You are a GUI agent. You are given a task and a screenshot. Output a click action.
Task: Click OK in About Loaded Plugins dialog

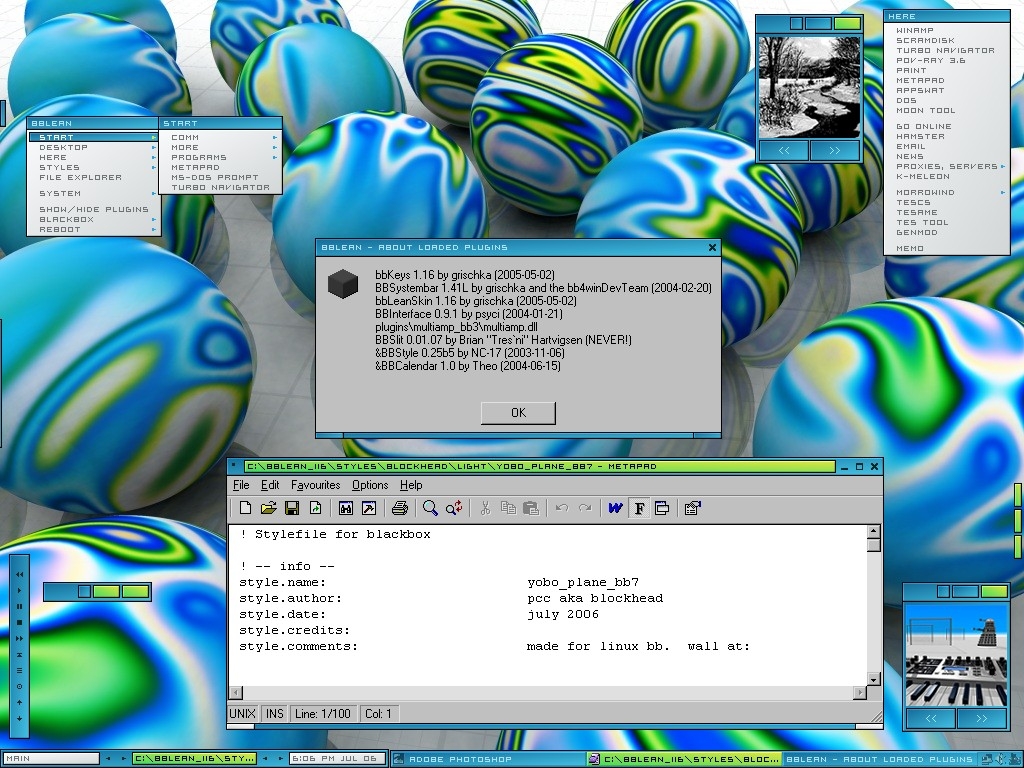tap(518, 413)
